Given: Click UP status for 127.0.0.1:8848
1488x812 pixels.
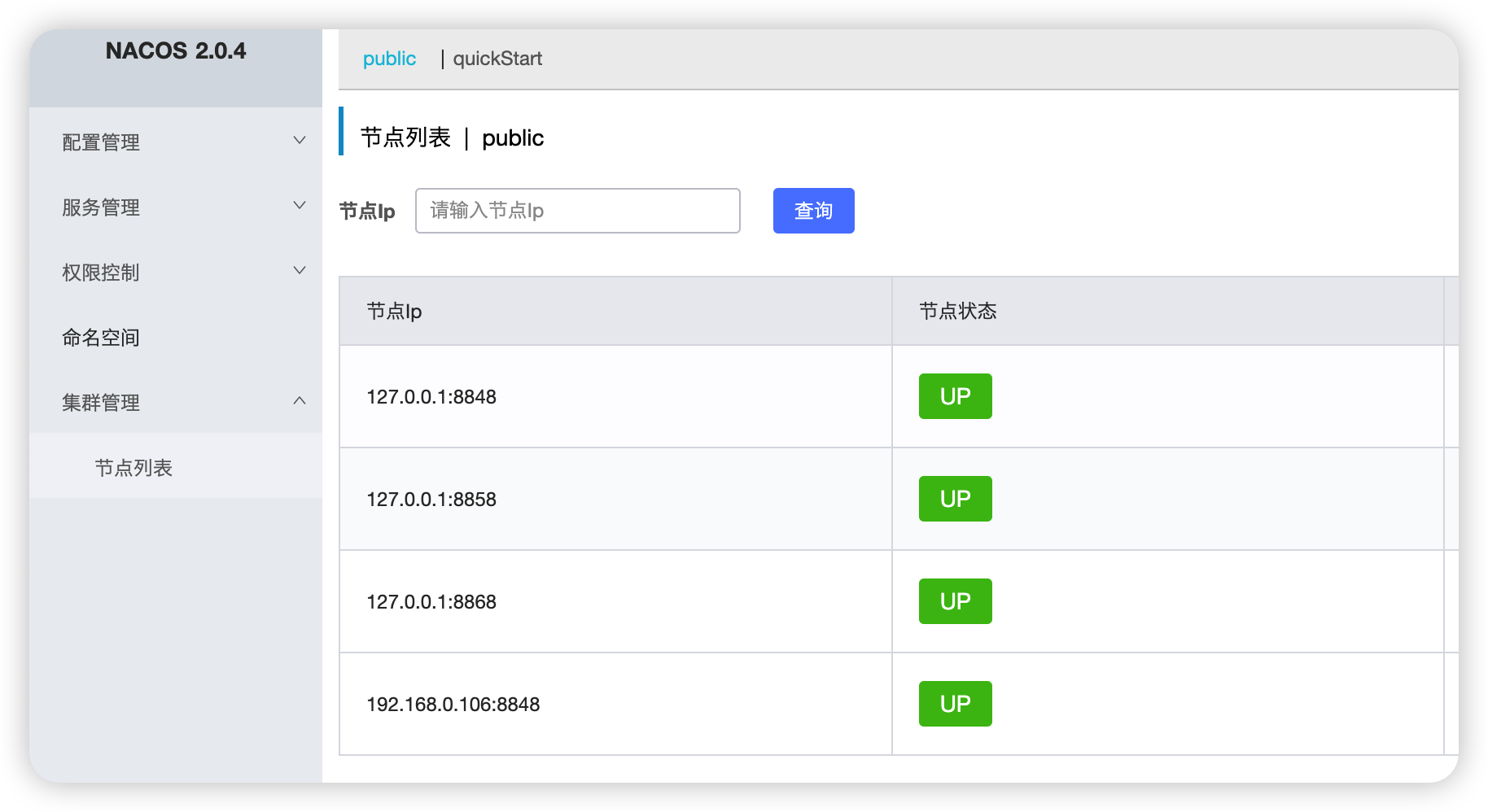Looking at the screenshot, I should (x=955, y=396).
